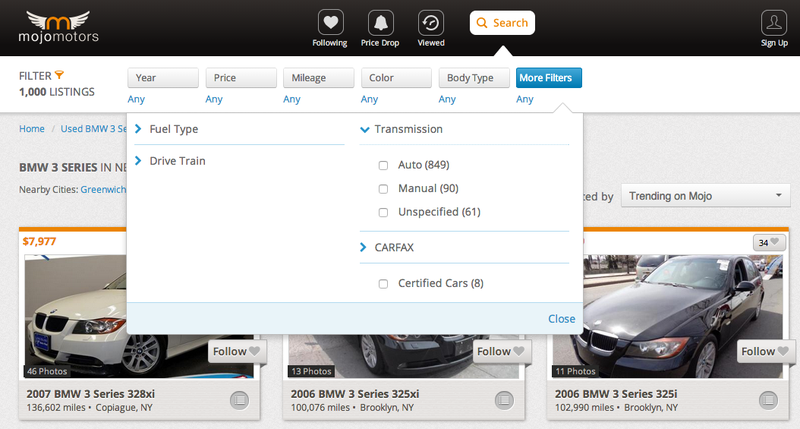Click the $7,977 price label
The image size is (800, 429).
(39, 241)
